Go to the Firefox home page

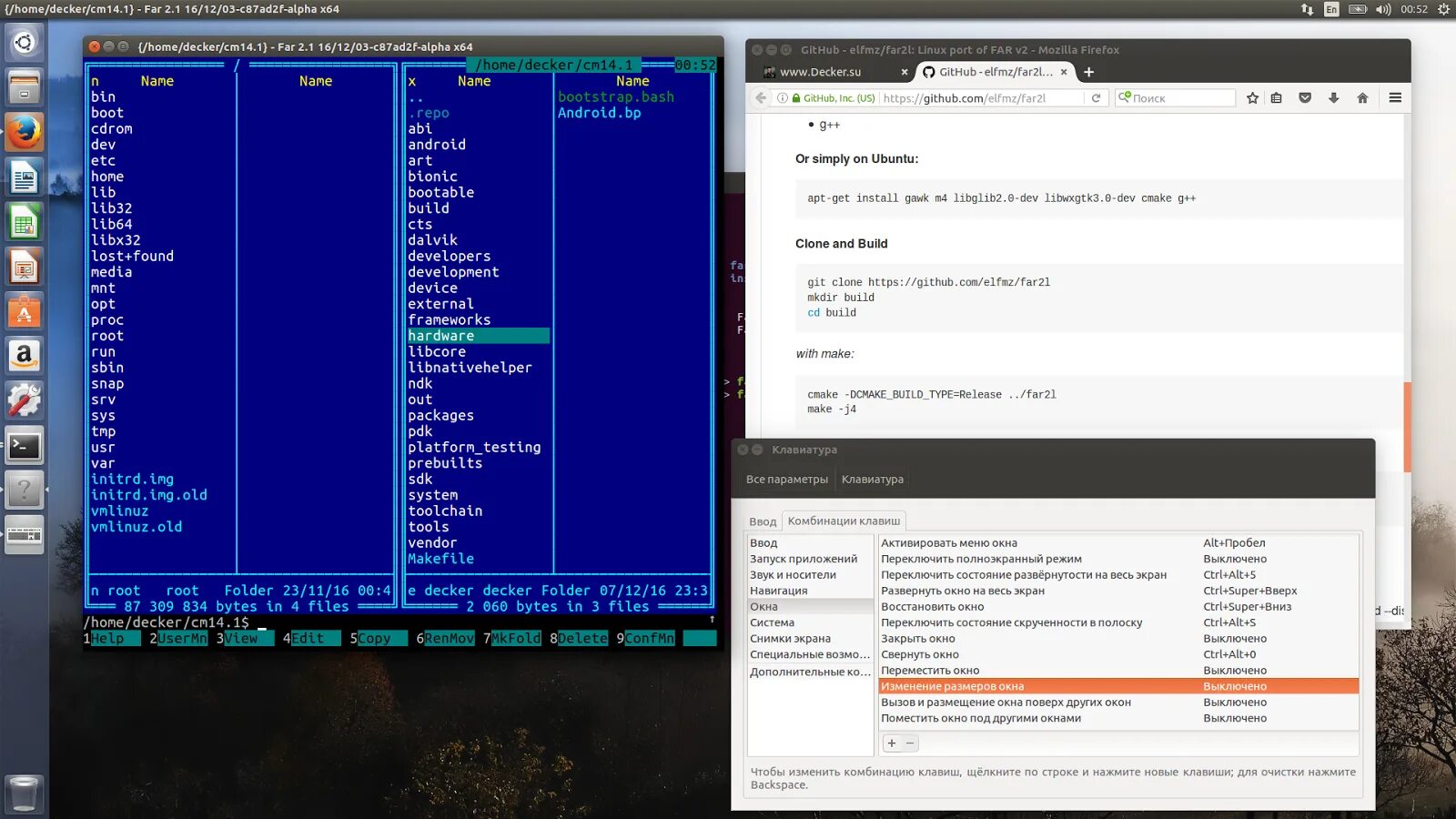[x=1362, y=98]
